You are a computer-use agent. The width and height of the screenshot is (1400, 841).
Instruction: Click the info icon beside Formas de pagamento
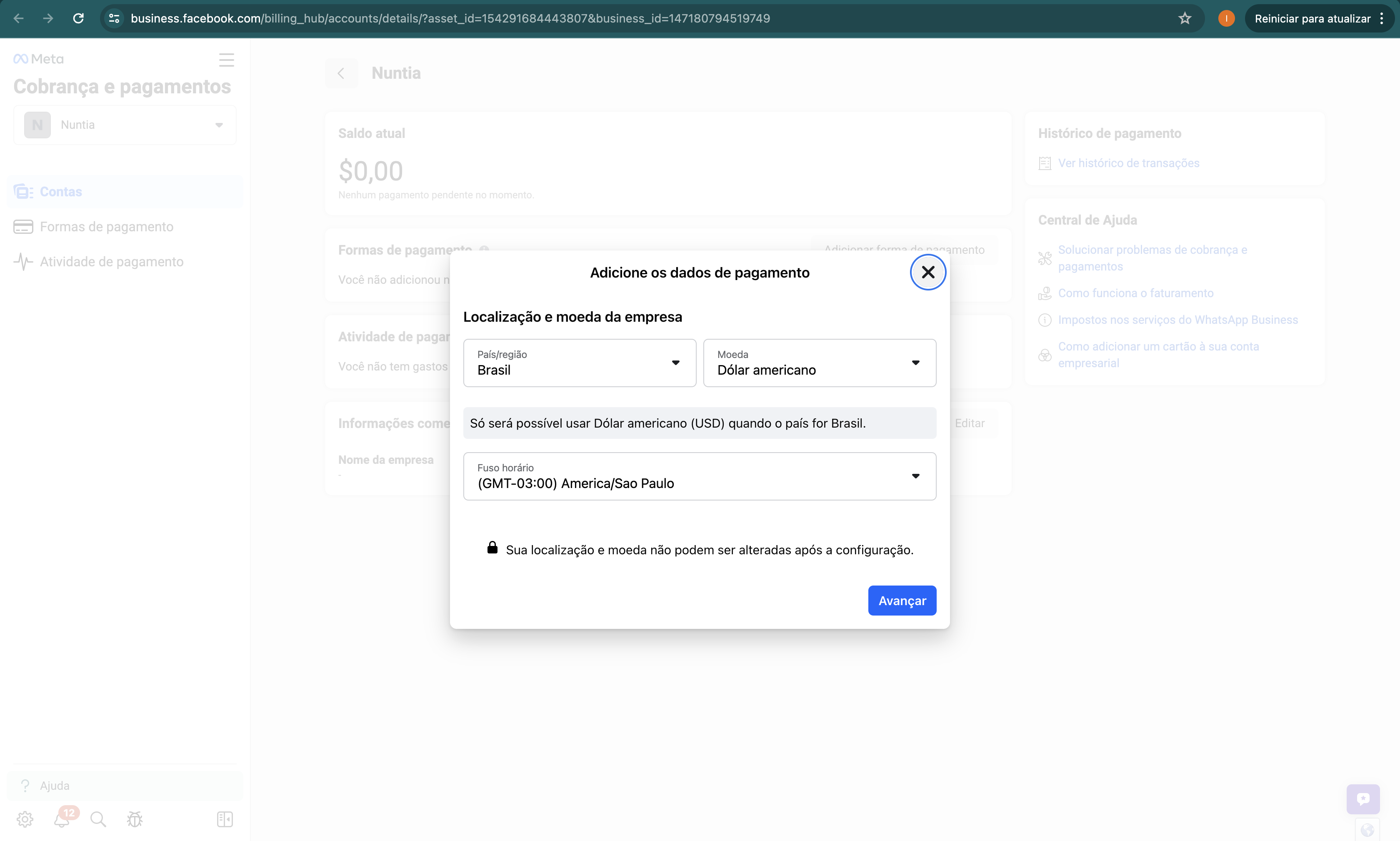coord(484,249)
